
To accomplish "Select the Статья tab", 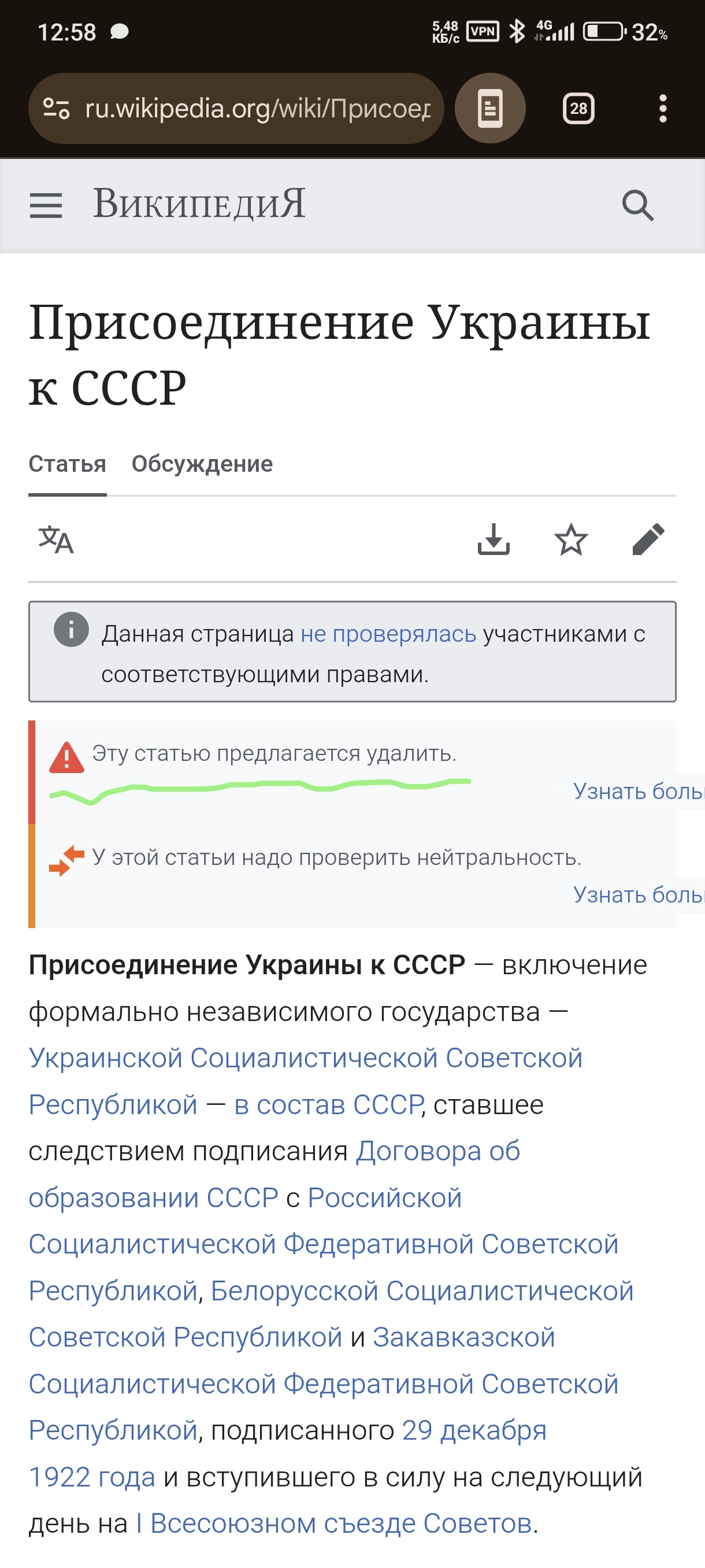I will (x=67, y=464).
